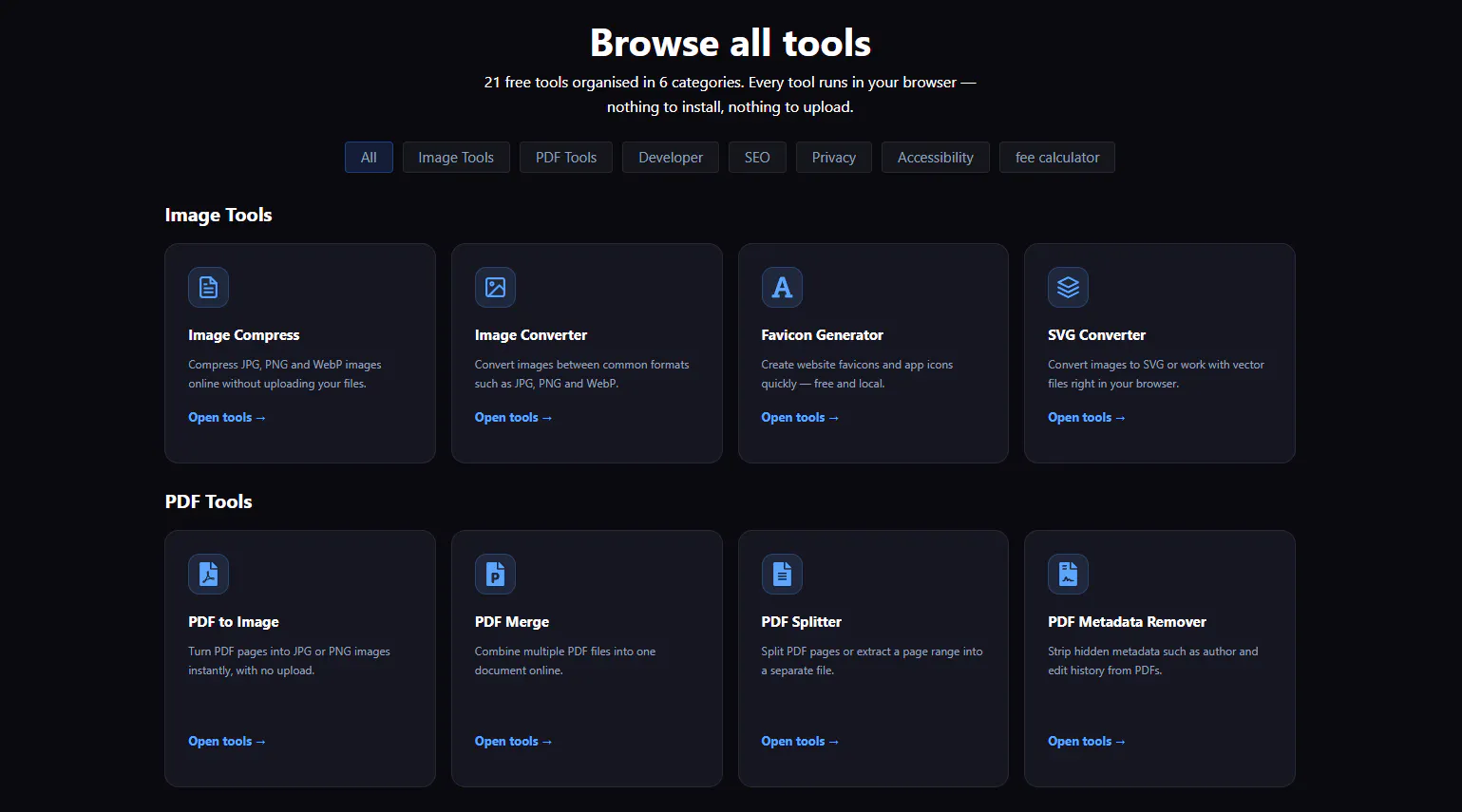1462x812 pixels.
Task: Show Developer tools category
Action: [x=671, y=158]
